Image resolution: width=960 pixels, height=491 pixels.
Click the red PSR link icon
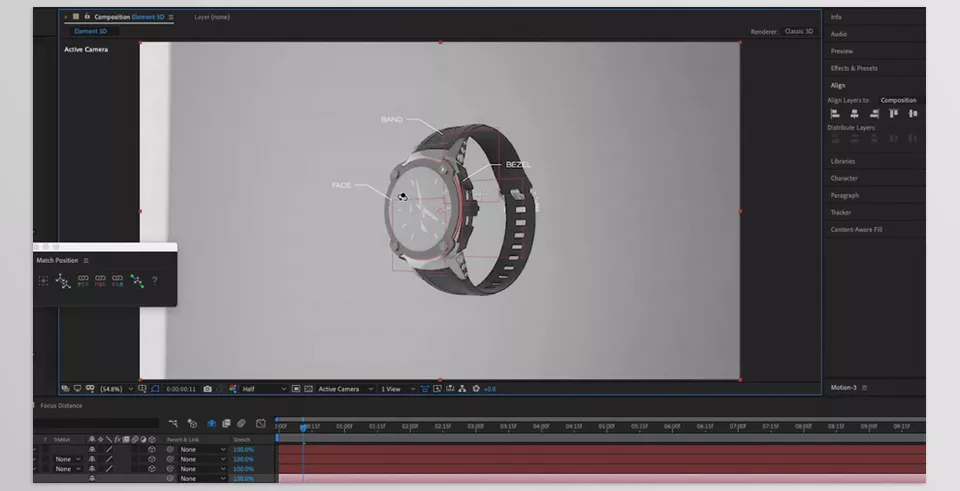[x=100, y=281]
